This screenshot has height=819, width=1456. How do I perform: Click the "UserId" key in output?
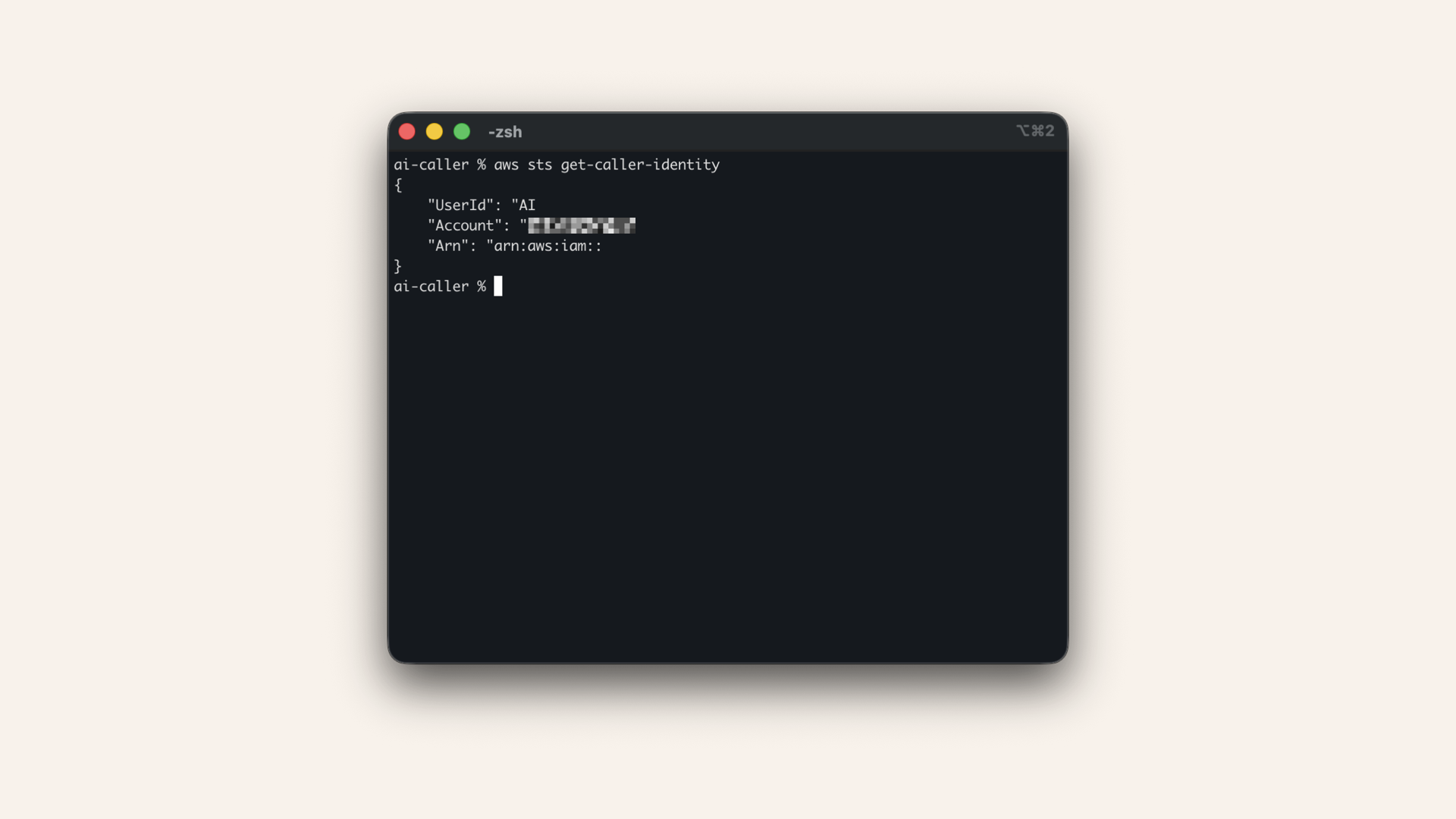[x=460, y=206]
